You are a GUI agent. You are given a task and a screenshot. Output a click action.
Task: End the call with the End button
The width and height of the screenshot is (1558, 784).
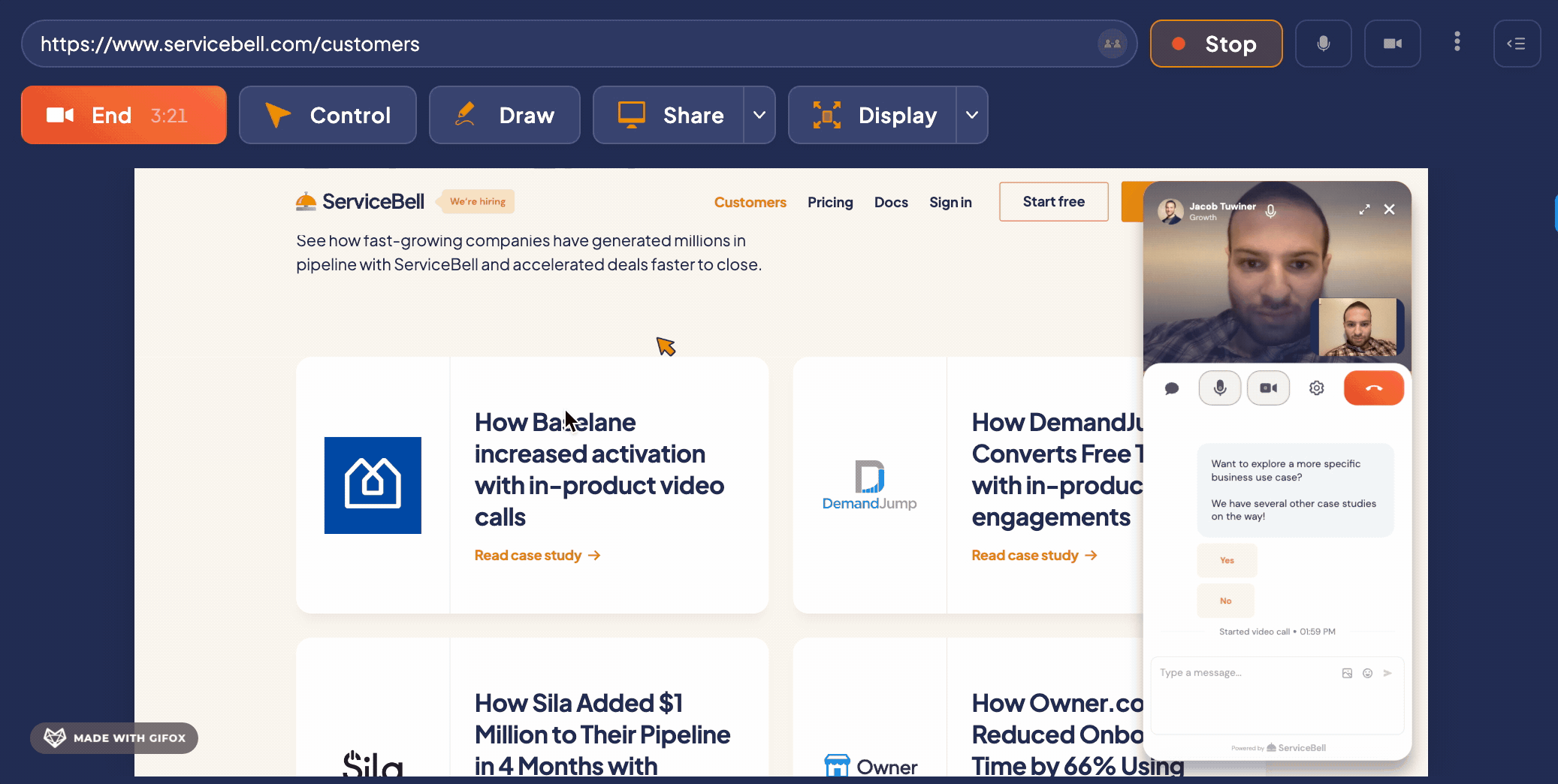click(x=123, y=115)
